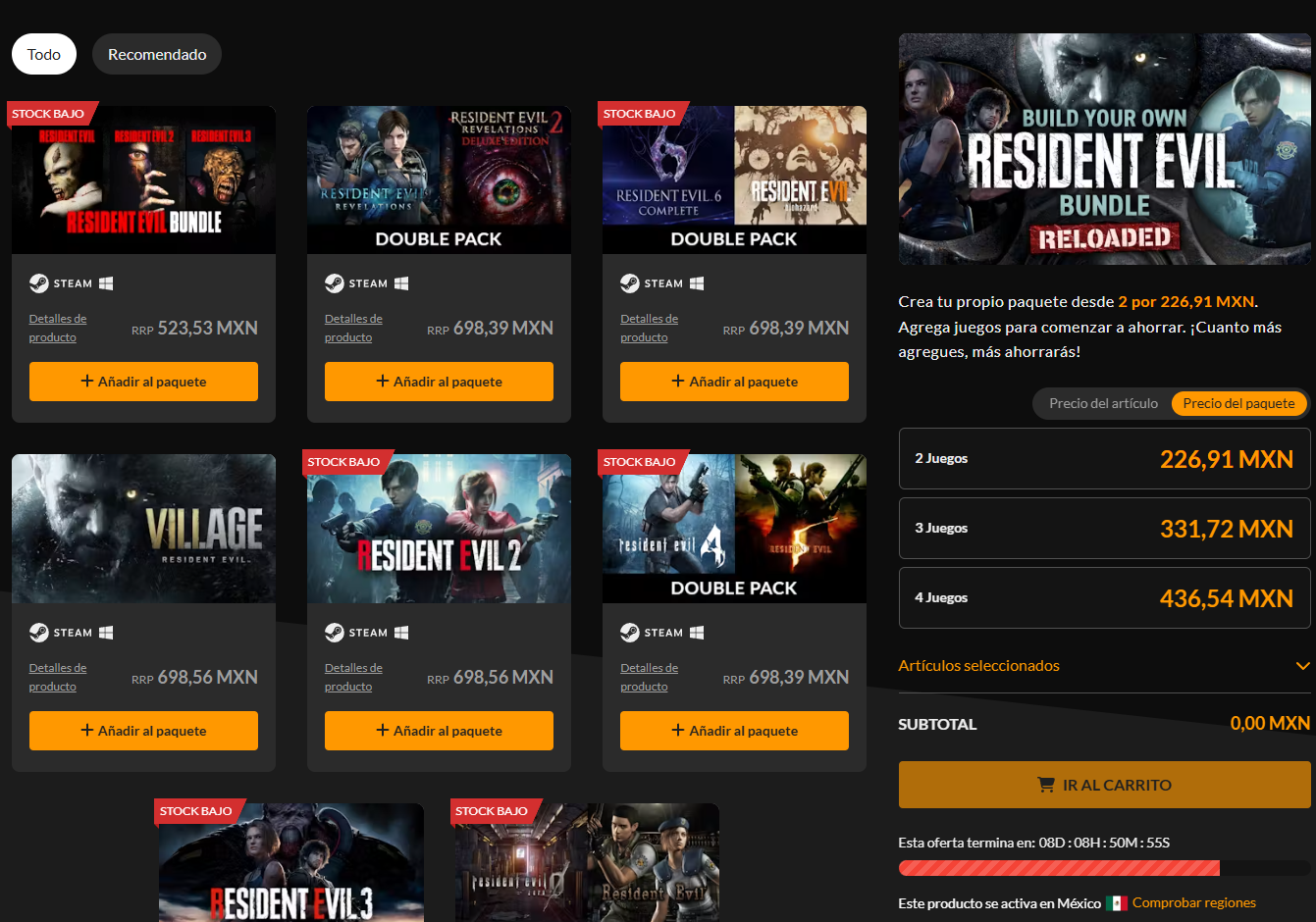Add Resident Evil 6 Double Pack to package
This screenshot has height=922, width=1316.
pos(734,382)
